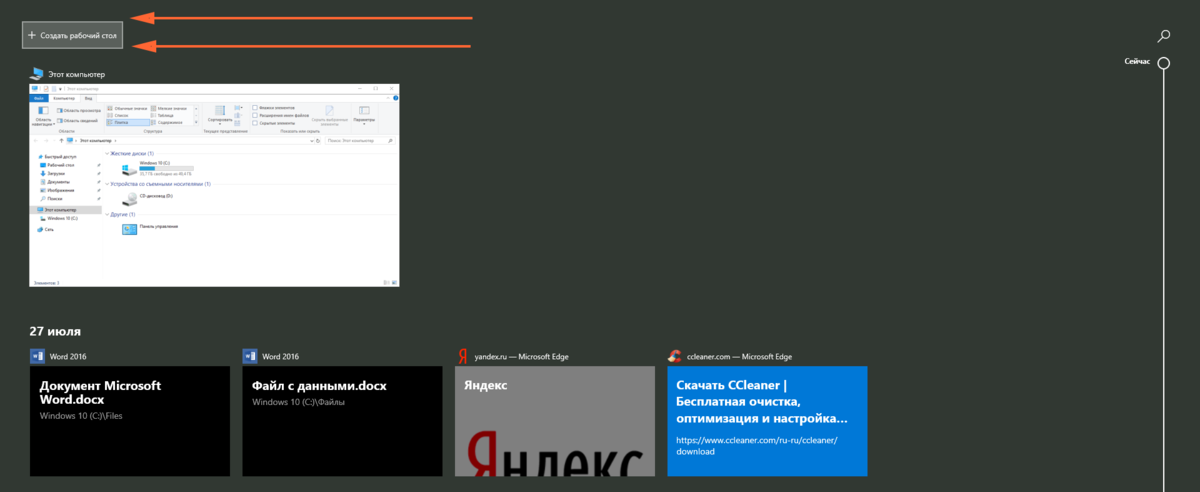Click Word icon above 'Документ Microsoft Word.docx' card
1200x492 pixels.
[37, 356]
